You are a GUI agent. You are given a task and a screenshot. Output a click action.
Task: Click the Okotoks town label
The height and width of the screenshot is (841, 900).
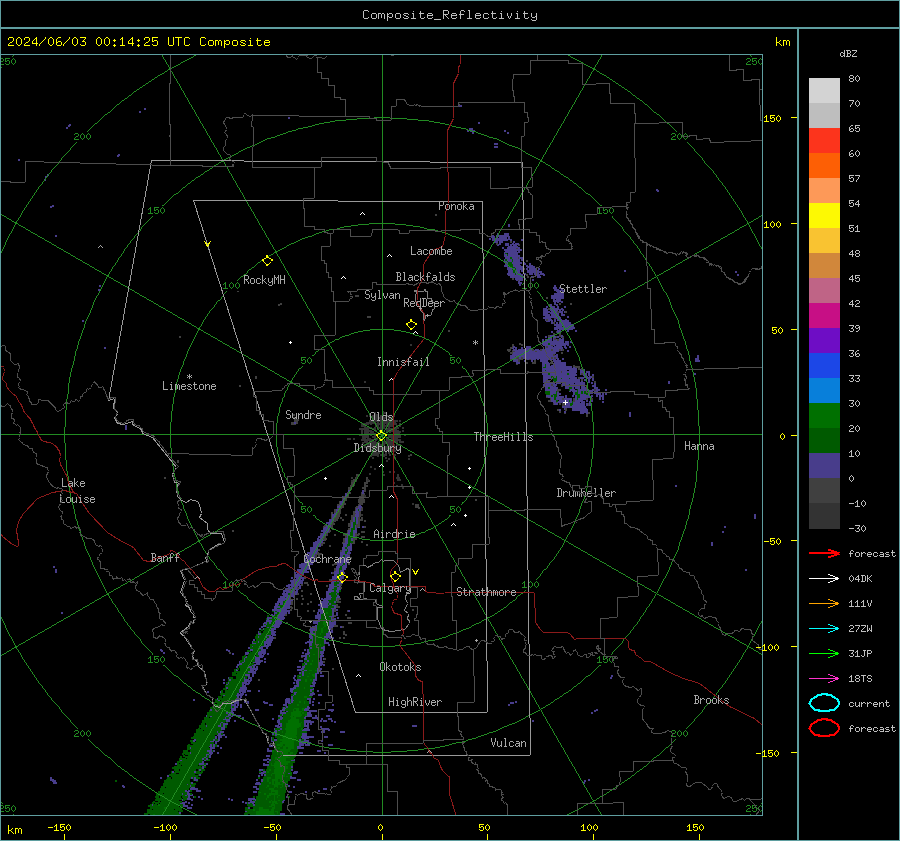tap(400, 667)
